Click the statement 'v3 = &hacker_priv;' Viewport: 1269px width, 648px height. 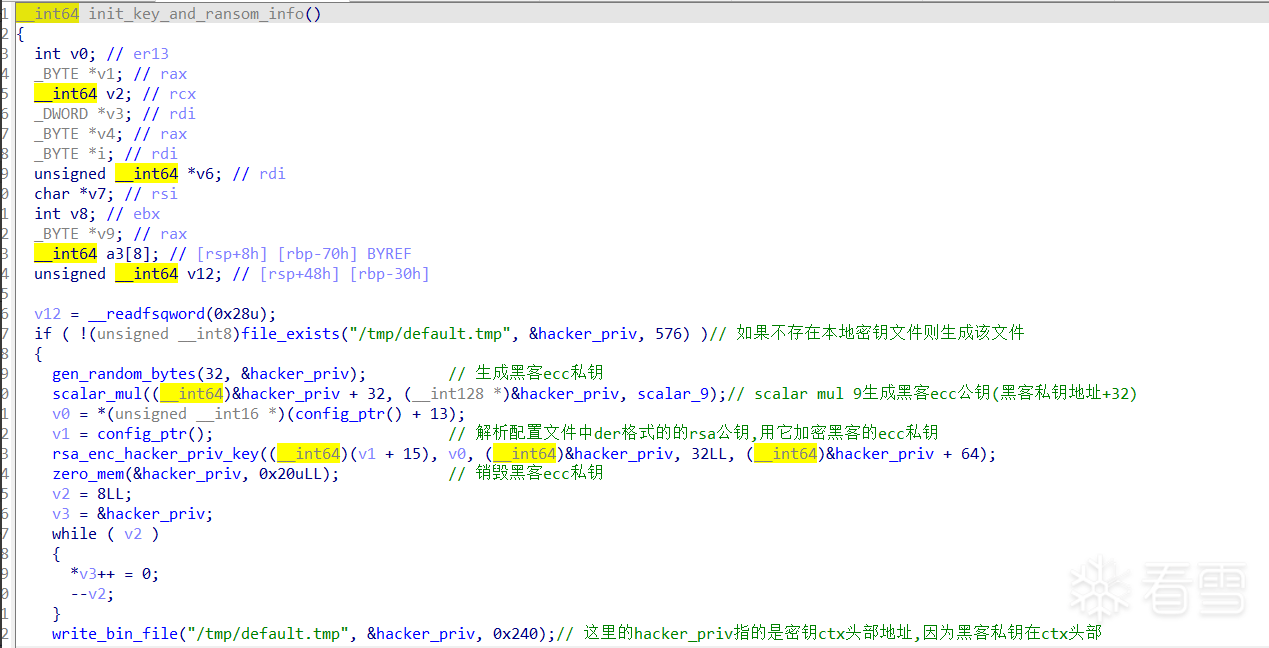pos(133,514)
